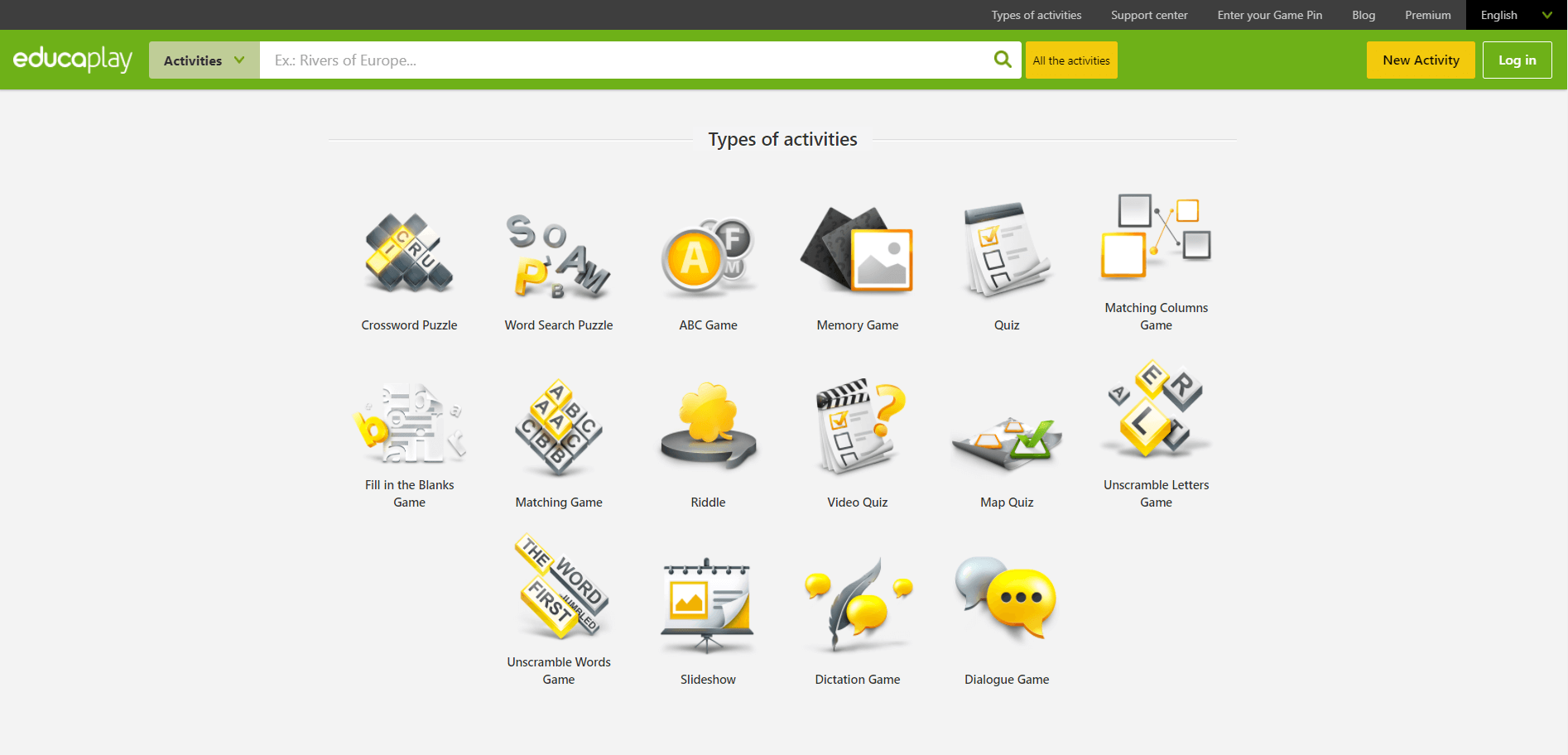
Task: Open the Crossword Puzzle activity icon
Action: [x=409, y=253]
